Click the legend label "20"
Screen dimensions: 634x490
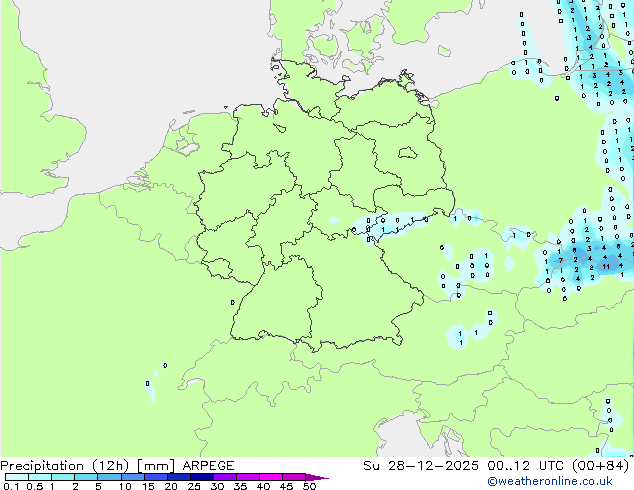tap(171, 486)
